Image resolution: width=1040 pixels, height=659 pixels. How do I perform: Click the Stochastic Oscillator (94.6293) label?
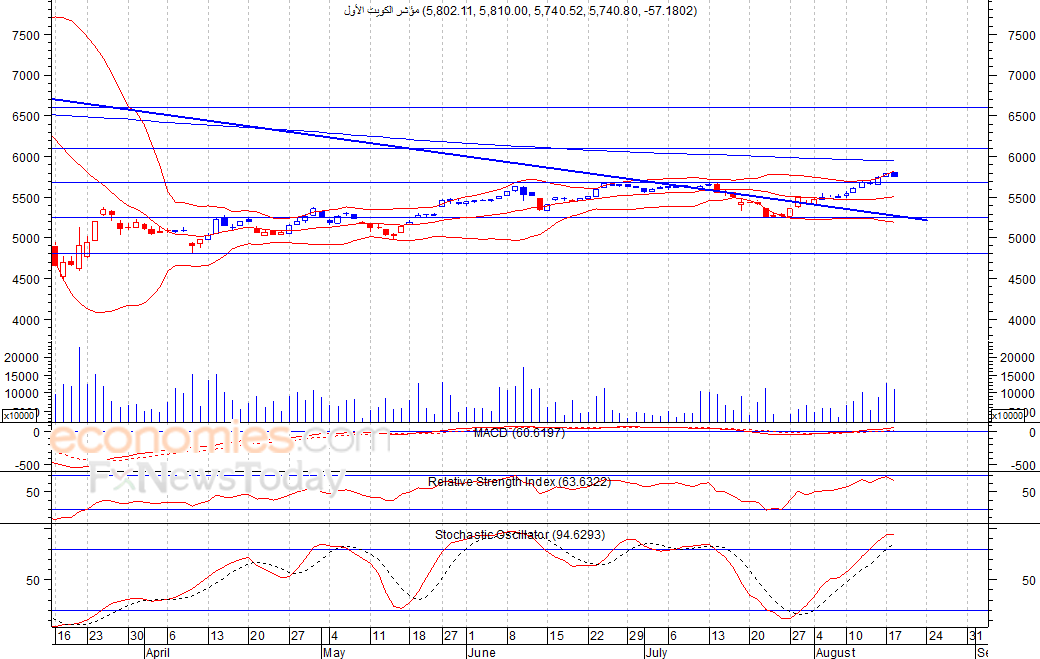click(x=520, y=534)
